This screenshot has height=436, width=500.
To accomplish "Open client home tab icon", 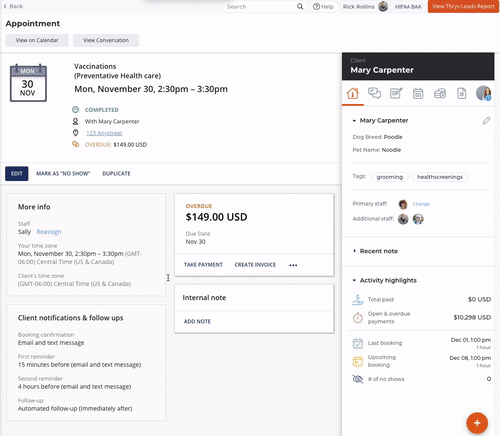I will coord(353,93).
